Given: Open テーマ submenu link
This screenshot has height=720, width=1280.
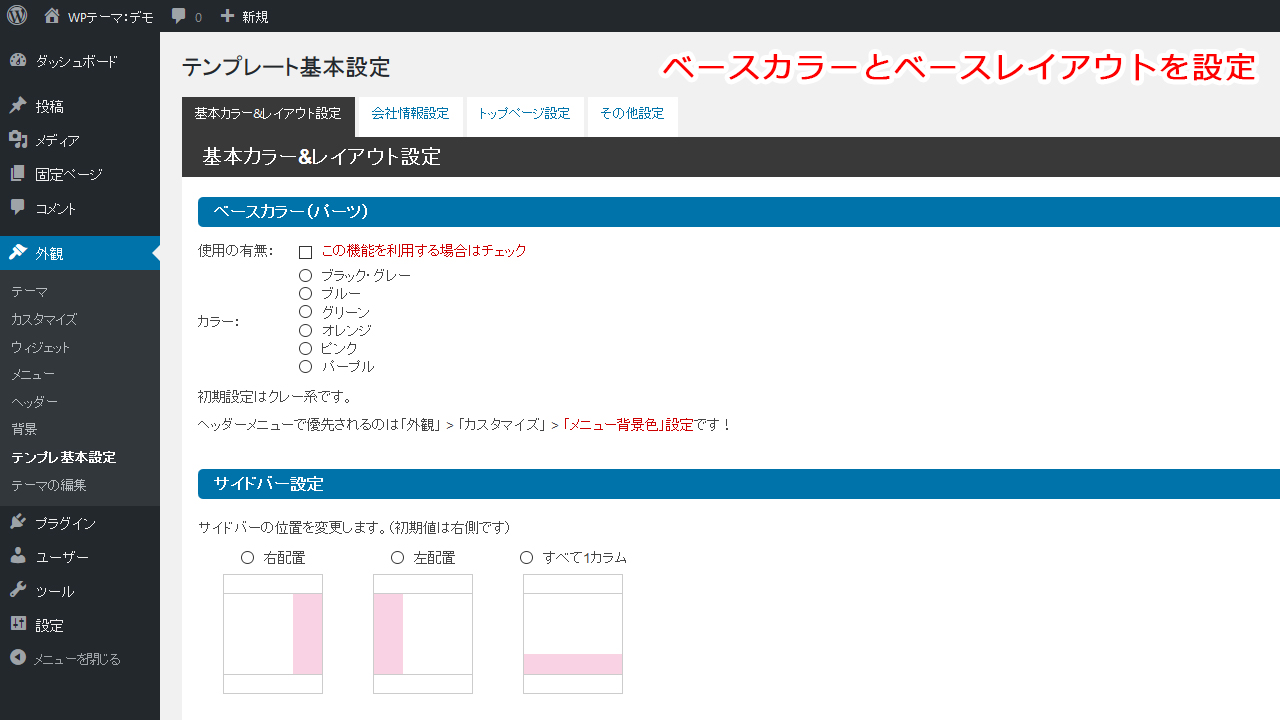Looking at the screenshot, I should pos(30,291).
